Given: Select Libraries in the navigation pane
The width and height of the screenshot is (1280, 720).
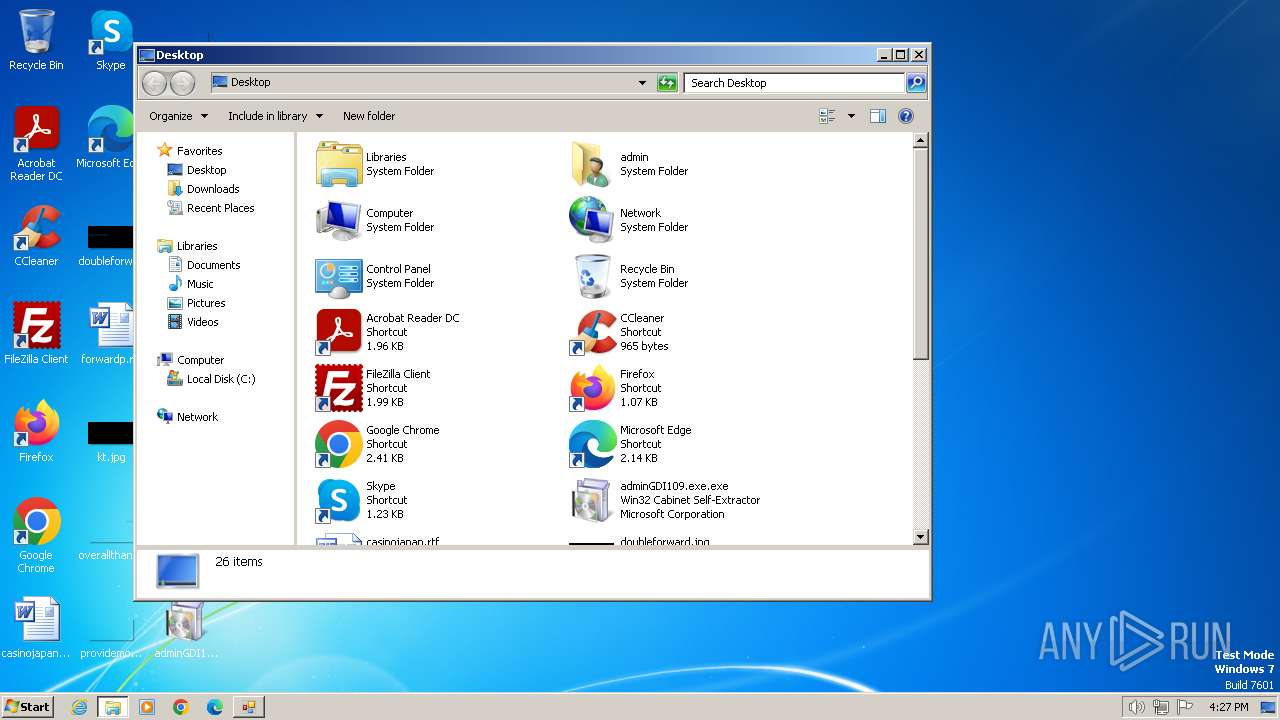Looking at the screenshot, I should coord(197,246).
